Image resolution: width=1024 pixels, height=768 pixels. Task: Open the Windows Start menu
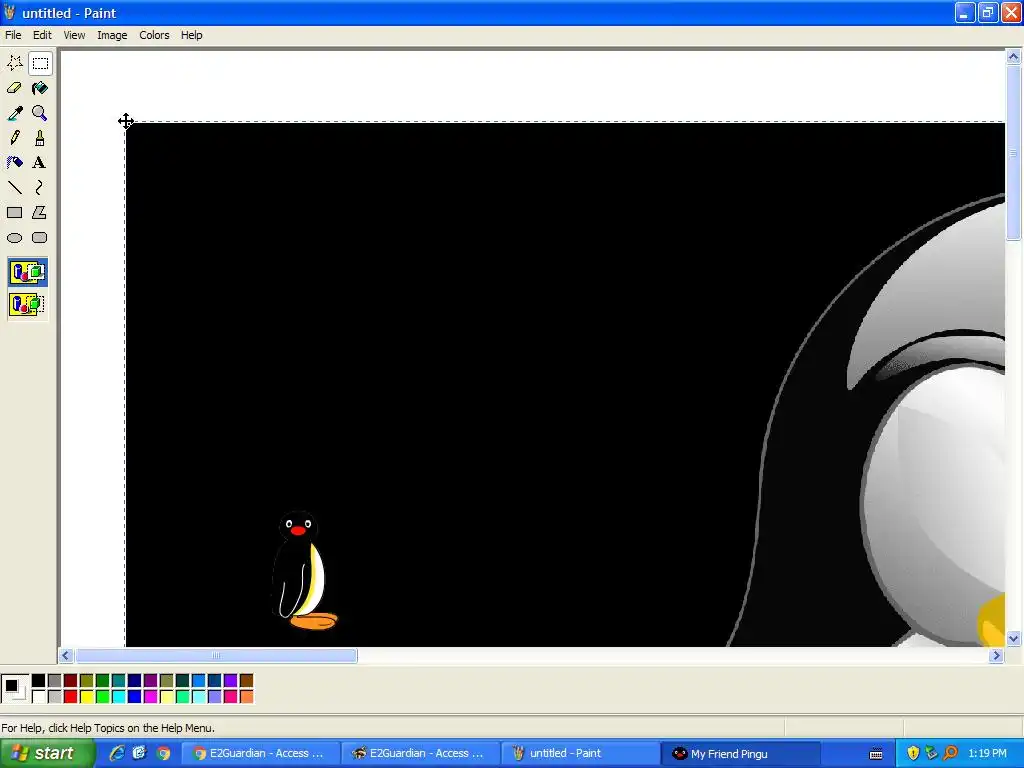[46, 754]
